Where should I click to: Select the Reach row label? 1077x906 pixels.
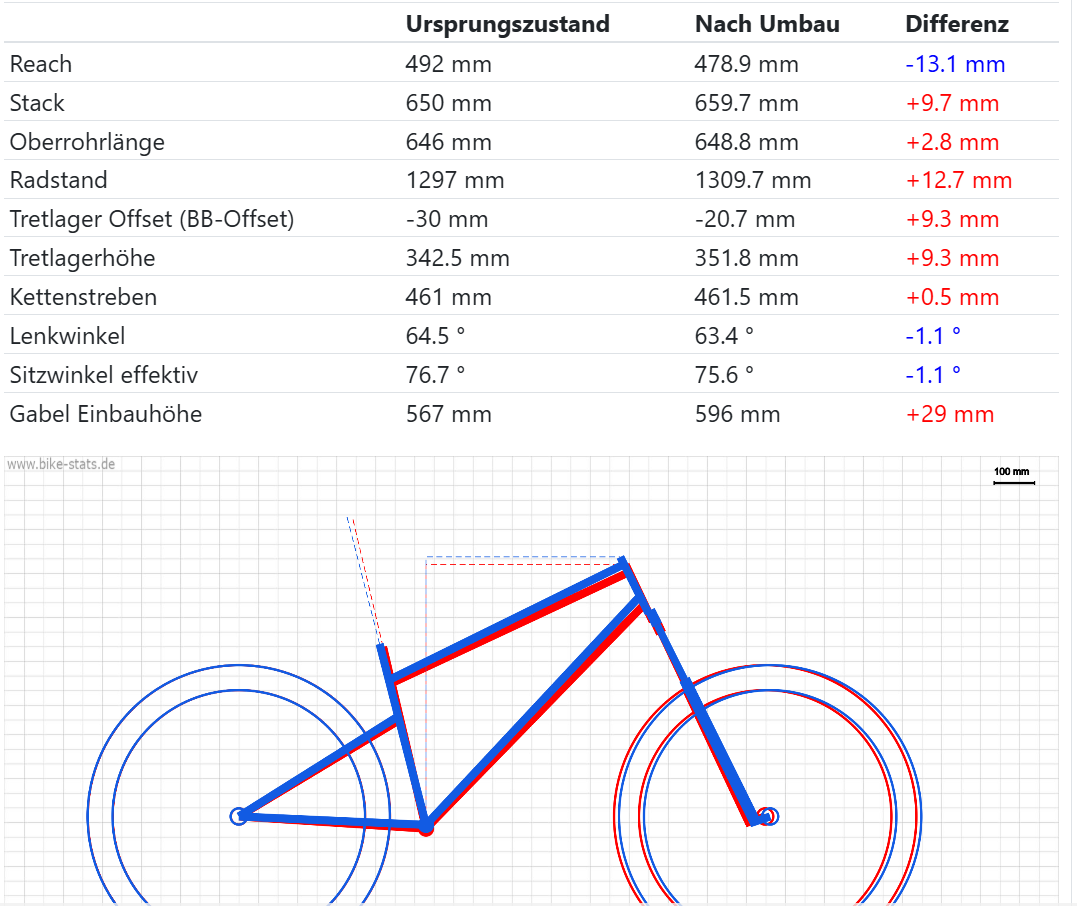coord(41,65)
